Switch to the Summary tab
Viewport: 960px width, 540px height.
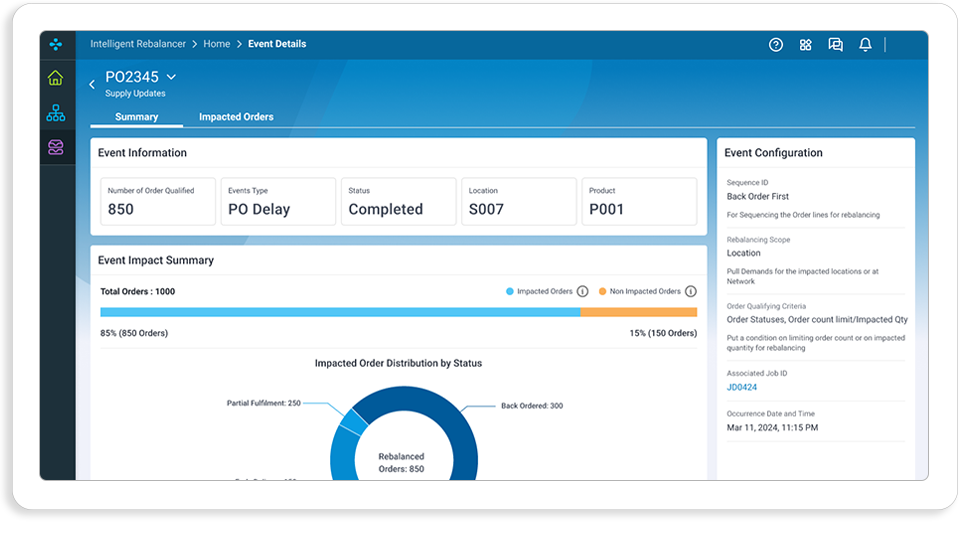[x=137, y=116]
